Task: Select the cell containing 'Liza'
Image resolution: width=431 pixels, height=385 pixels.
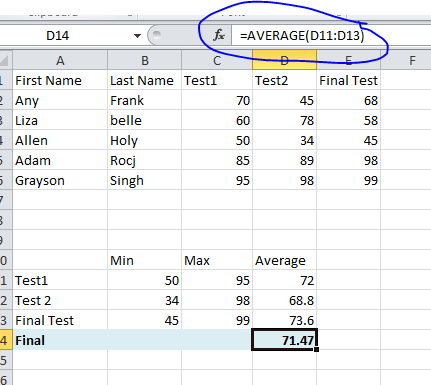Action: (60, 120)
